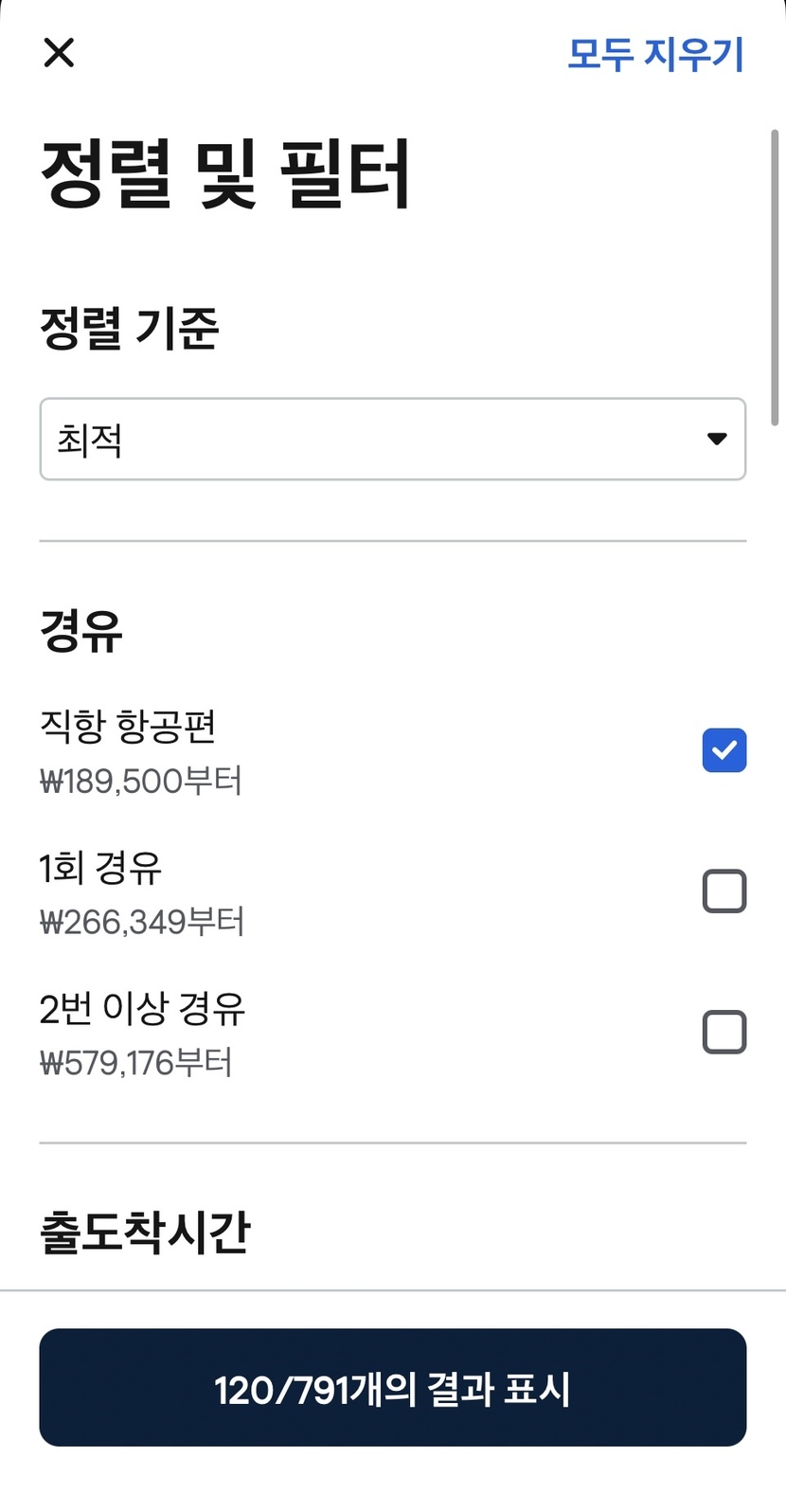Click the ₩579,176부터 price text
The height and width of the screenshot is (1512, 786).
tap(135, 1063)
